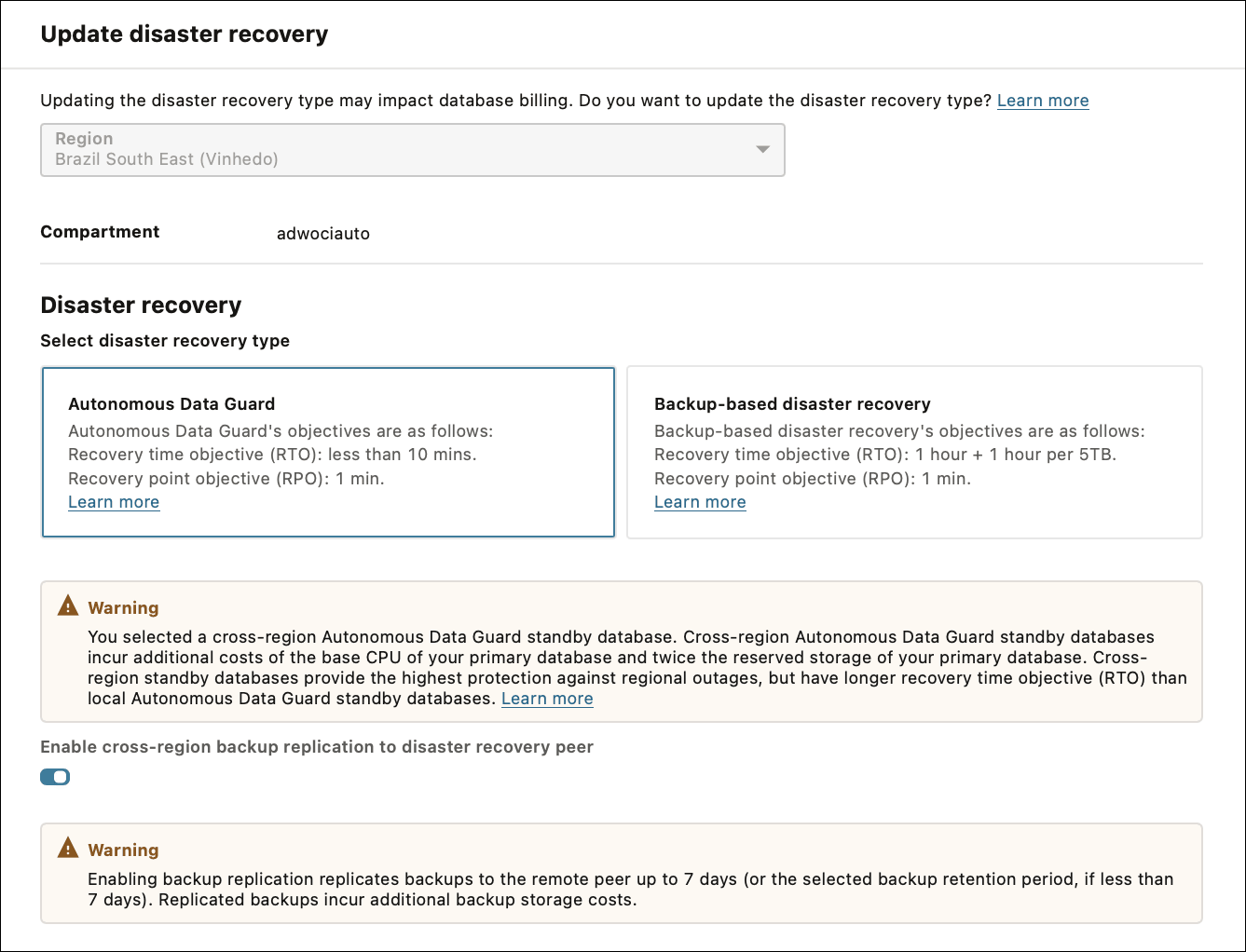Click the chevron arrow on the Region field
This screenshot has height=952, width=1246.
(x=762, y=149)
